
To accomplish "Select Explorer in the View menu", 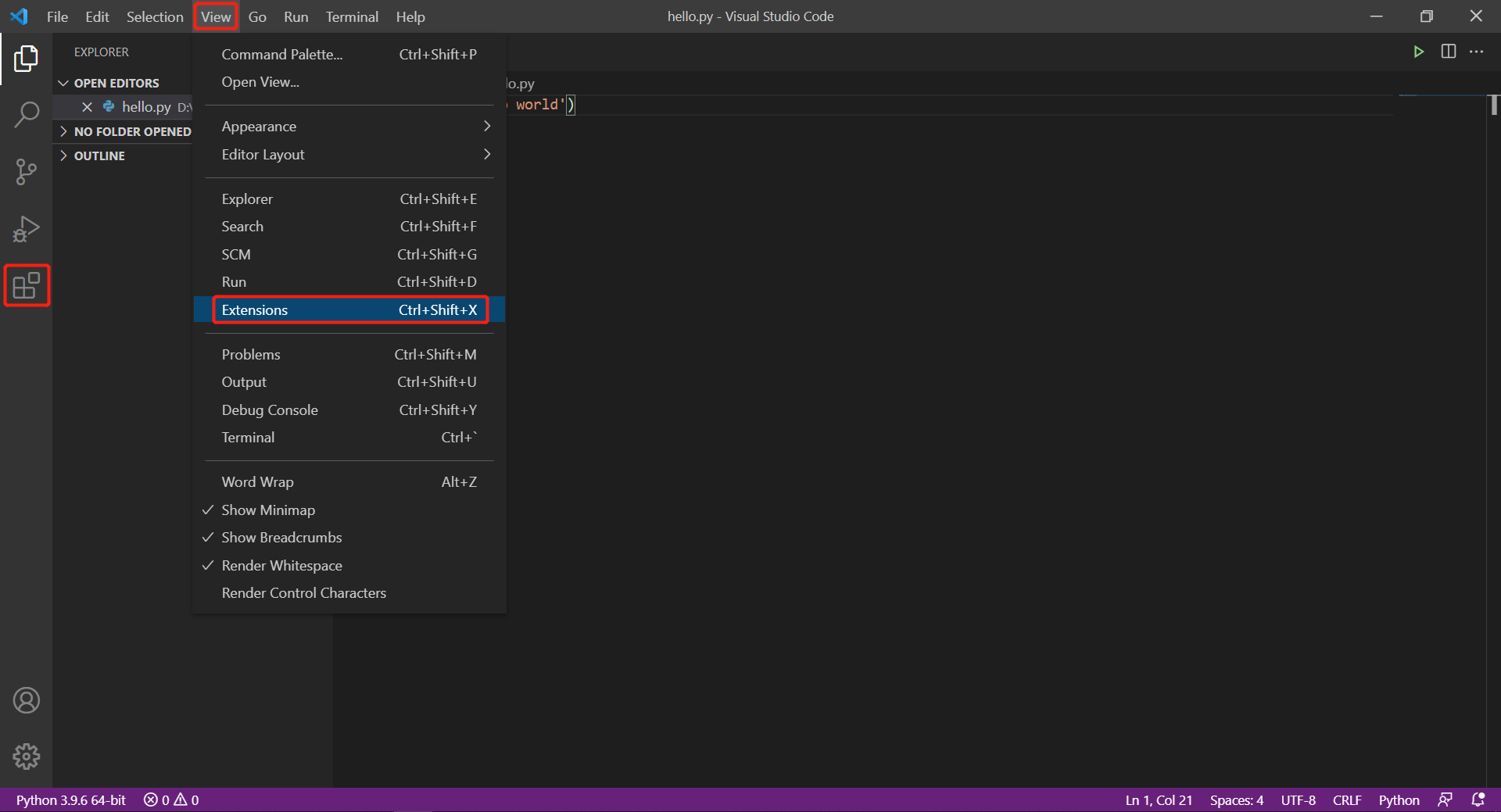I will (349, 199).
